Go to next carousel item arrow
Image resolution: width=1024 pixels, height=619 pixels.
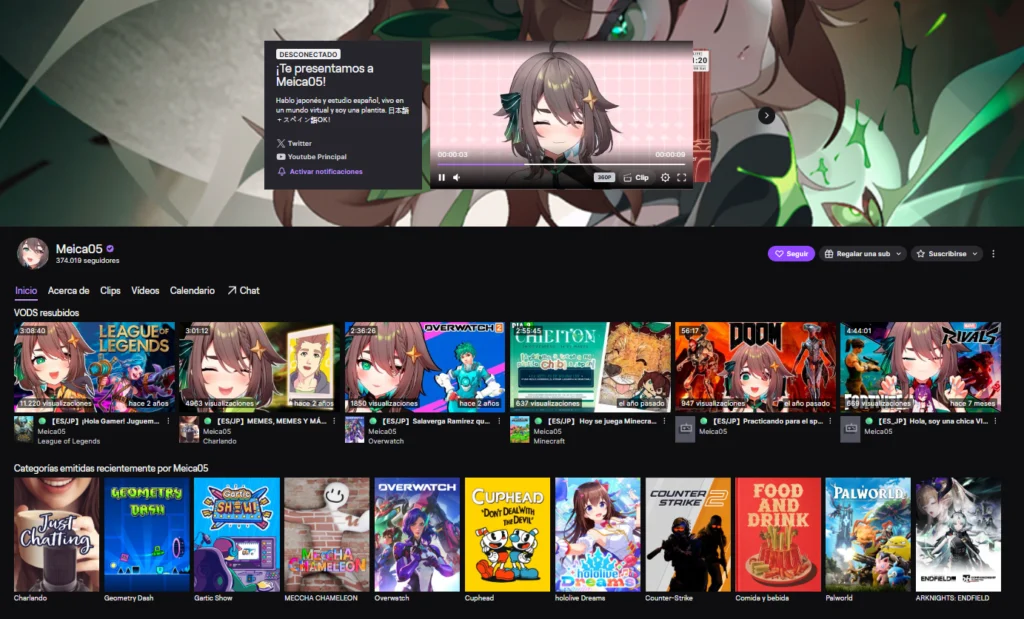coord(767,116)
